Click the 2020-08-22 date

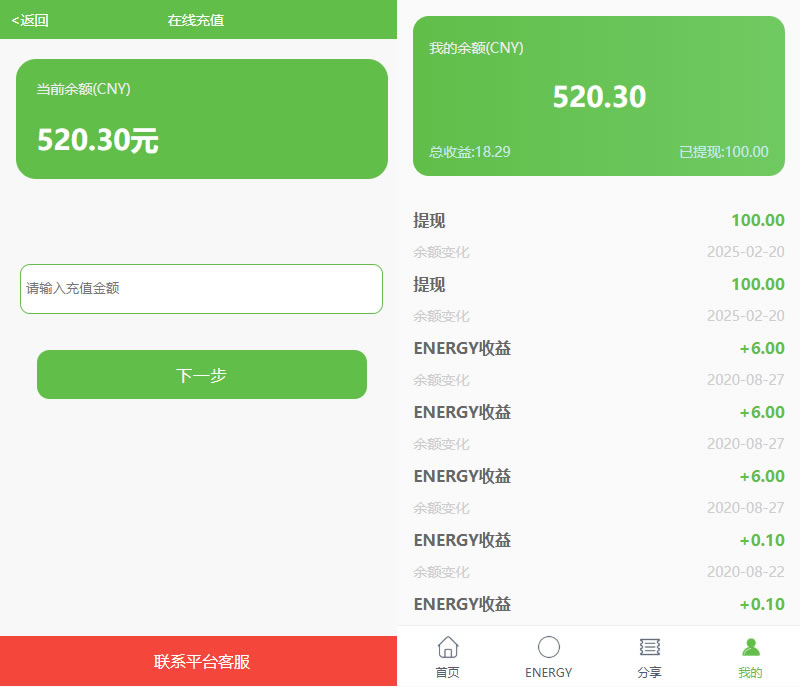[745, 572]
